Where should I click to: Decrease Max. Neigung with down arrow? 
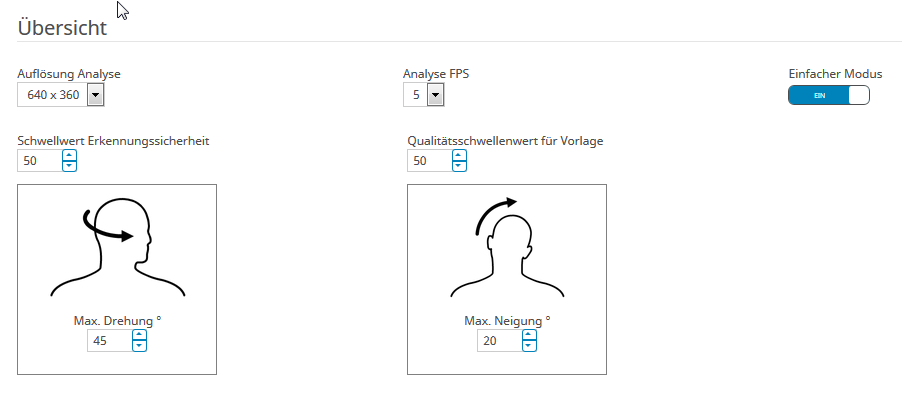(x=529, y=346)
